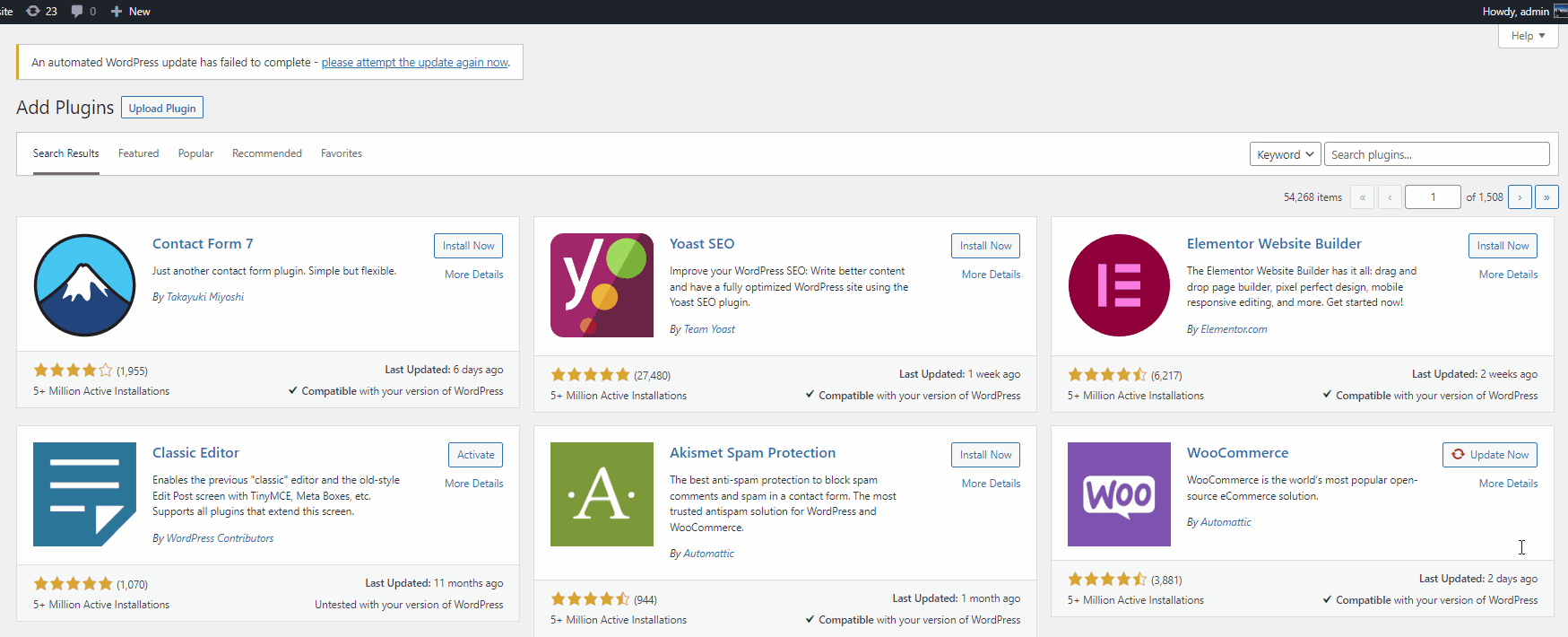Viewport: 1568px width, 637px height.
Task: Click the '54,268 items' count text
Action: (x=1312, y=197)
